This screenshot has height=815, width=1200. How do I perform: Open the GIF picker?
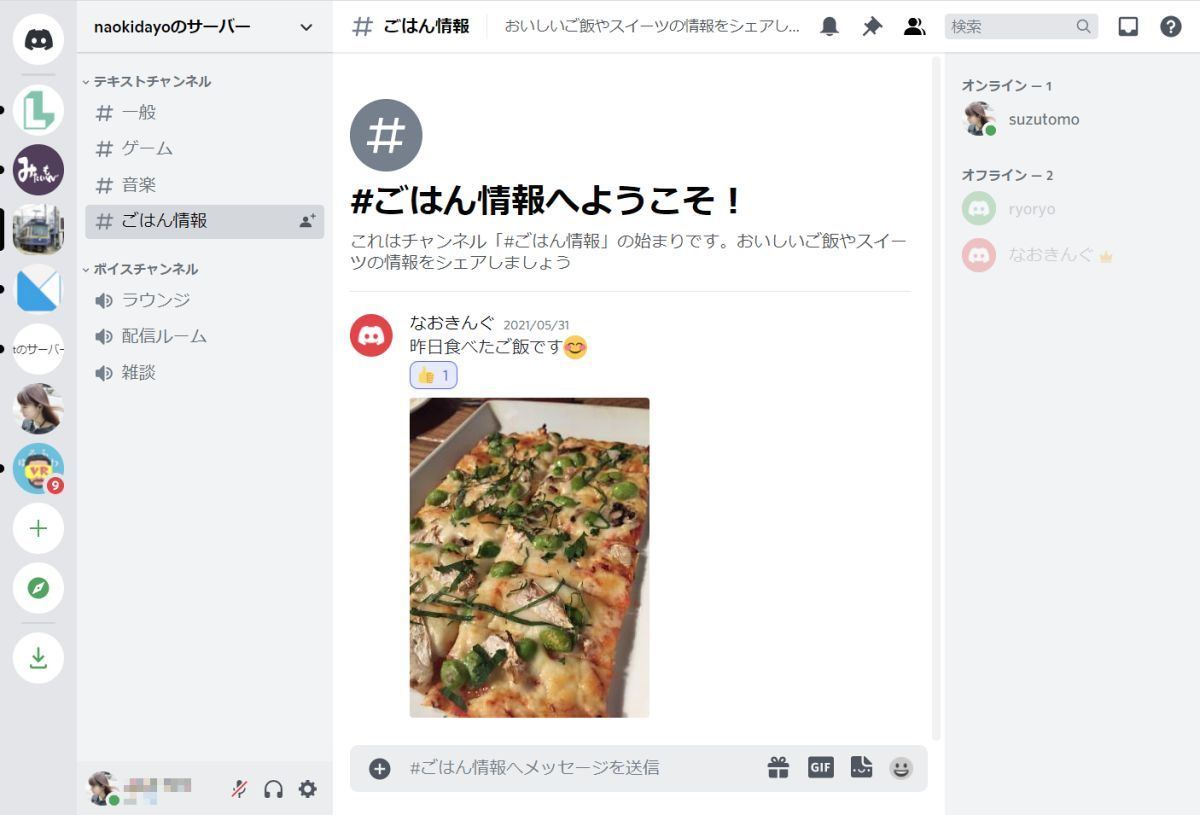(820, 767)
